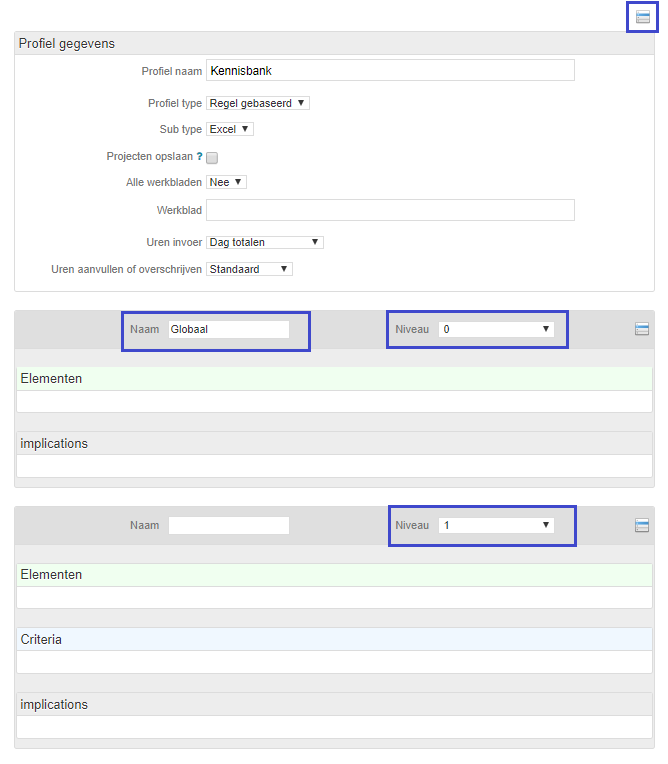Click the Profiel gegevens panel header

(334, 43)
